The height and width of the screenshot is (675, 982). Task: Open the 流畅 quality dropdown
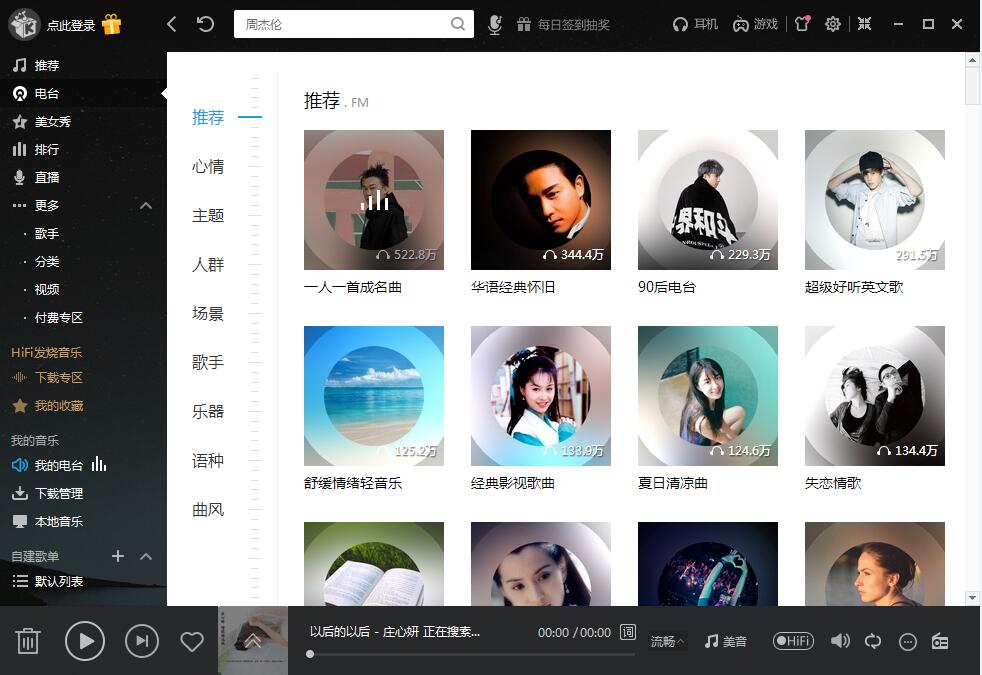pos(666,641)
